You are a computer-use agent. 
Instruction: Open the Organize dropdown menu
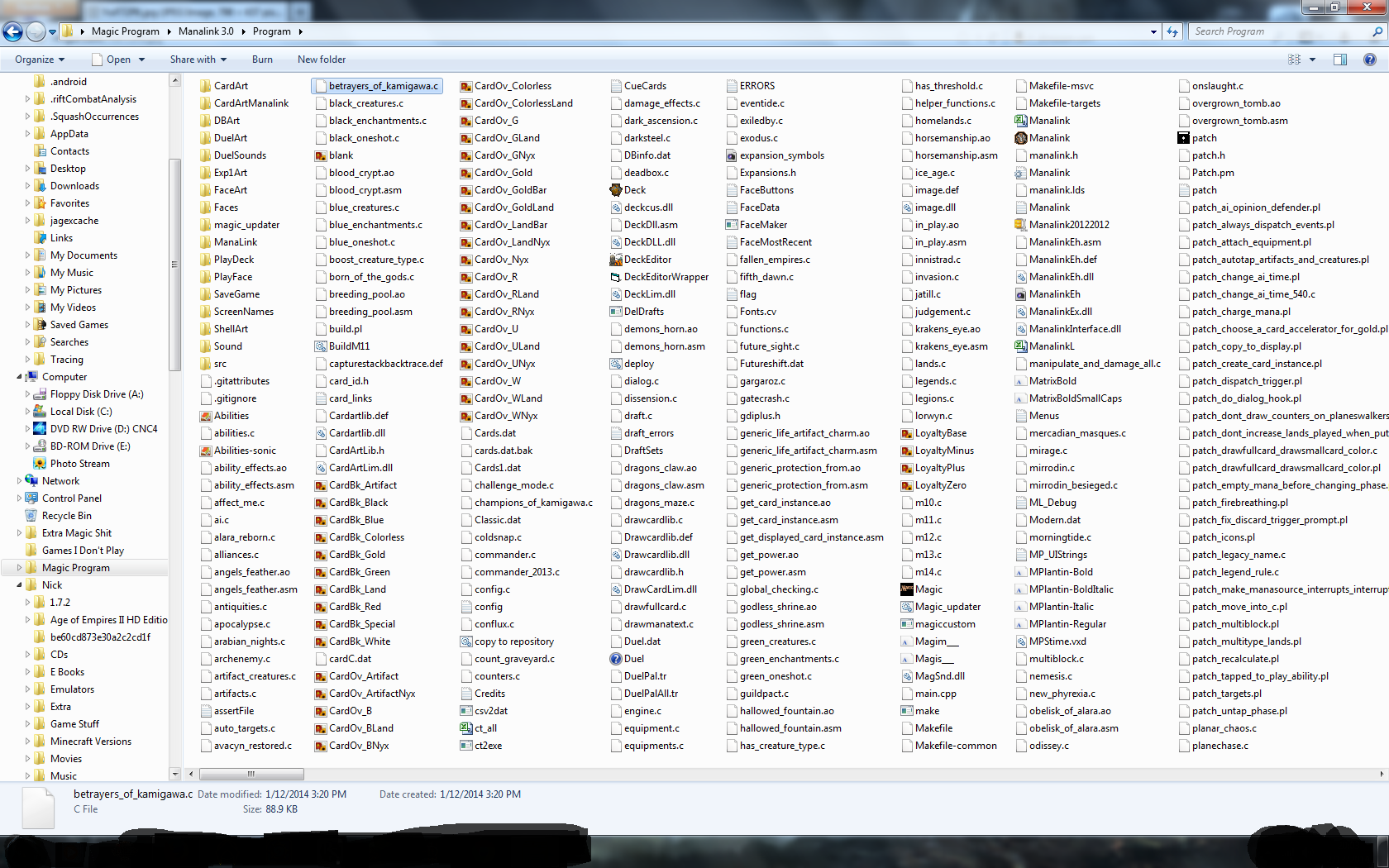tap(39, 60)
